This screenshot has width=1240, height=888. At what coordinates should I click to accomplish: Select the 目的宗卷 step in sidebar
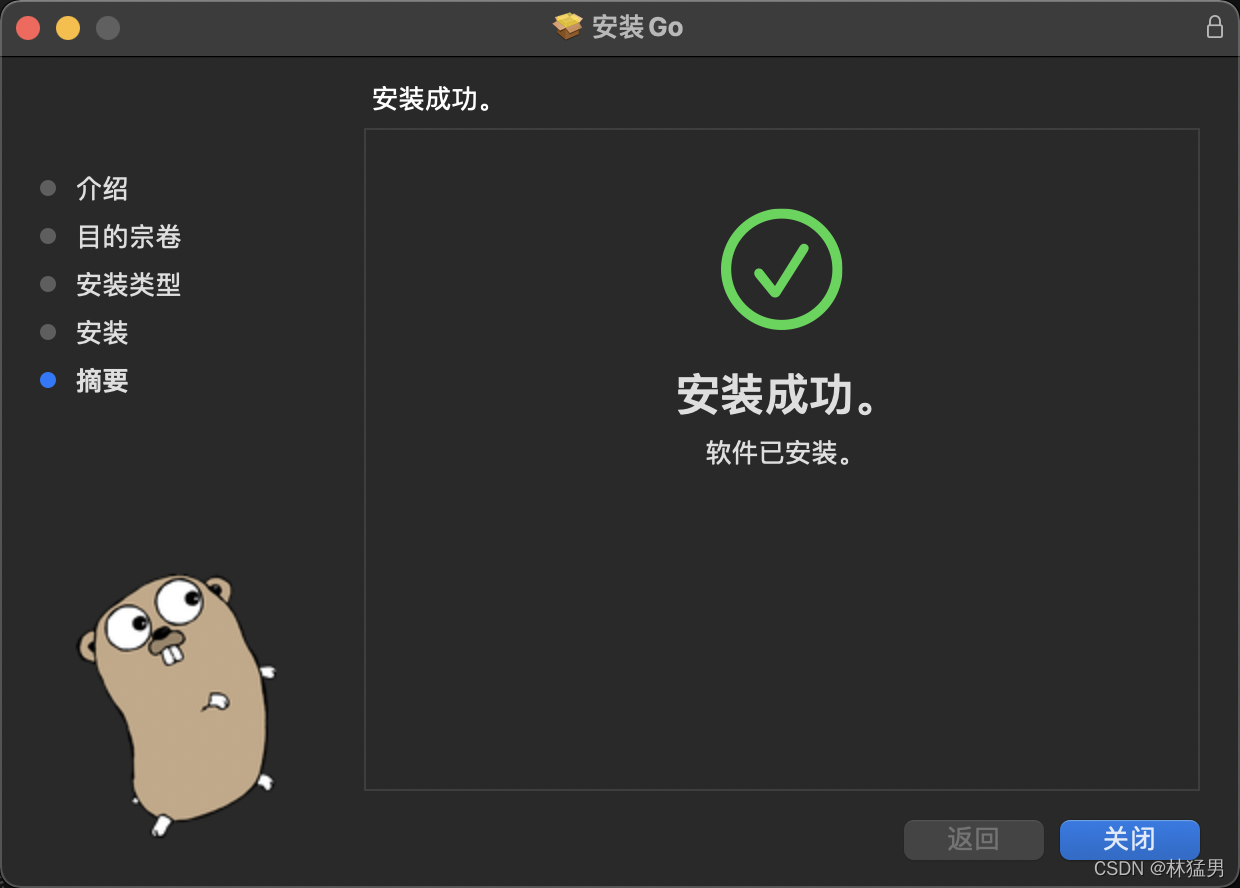[x=128, y=236]
